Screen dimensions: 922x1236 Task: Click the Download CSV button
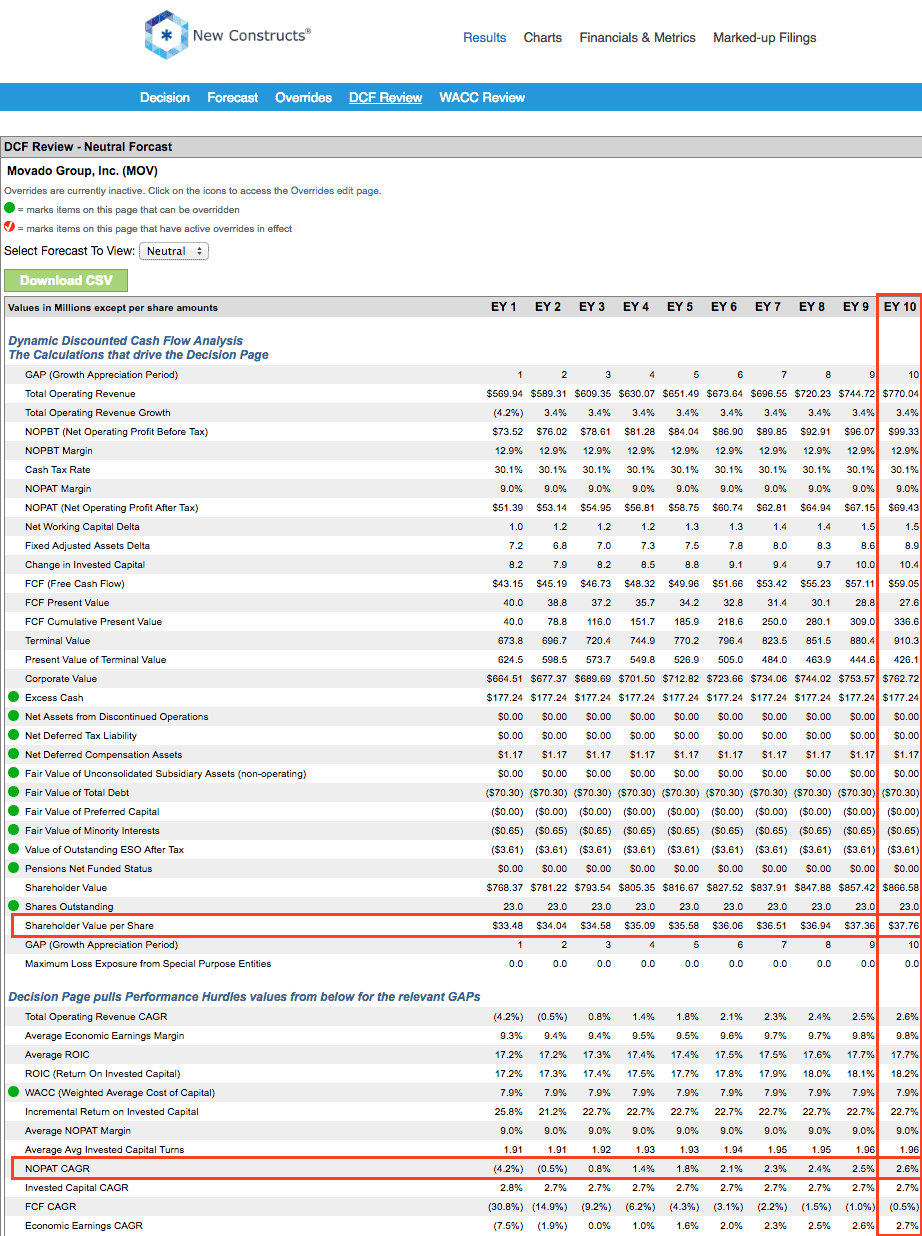pyautogui.click(x=66, y=280)
